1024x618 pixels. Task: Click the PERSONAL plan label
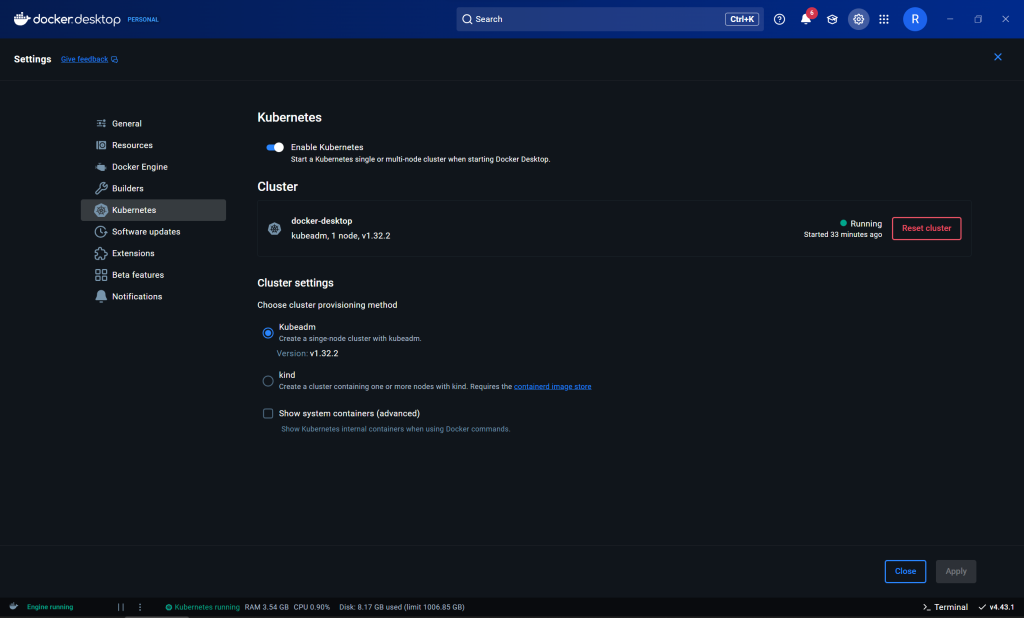pos(143,20)
